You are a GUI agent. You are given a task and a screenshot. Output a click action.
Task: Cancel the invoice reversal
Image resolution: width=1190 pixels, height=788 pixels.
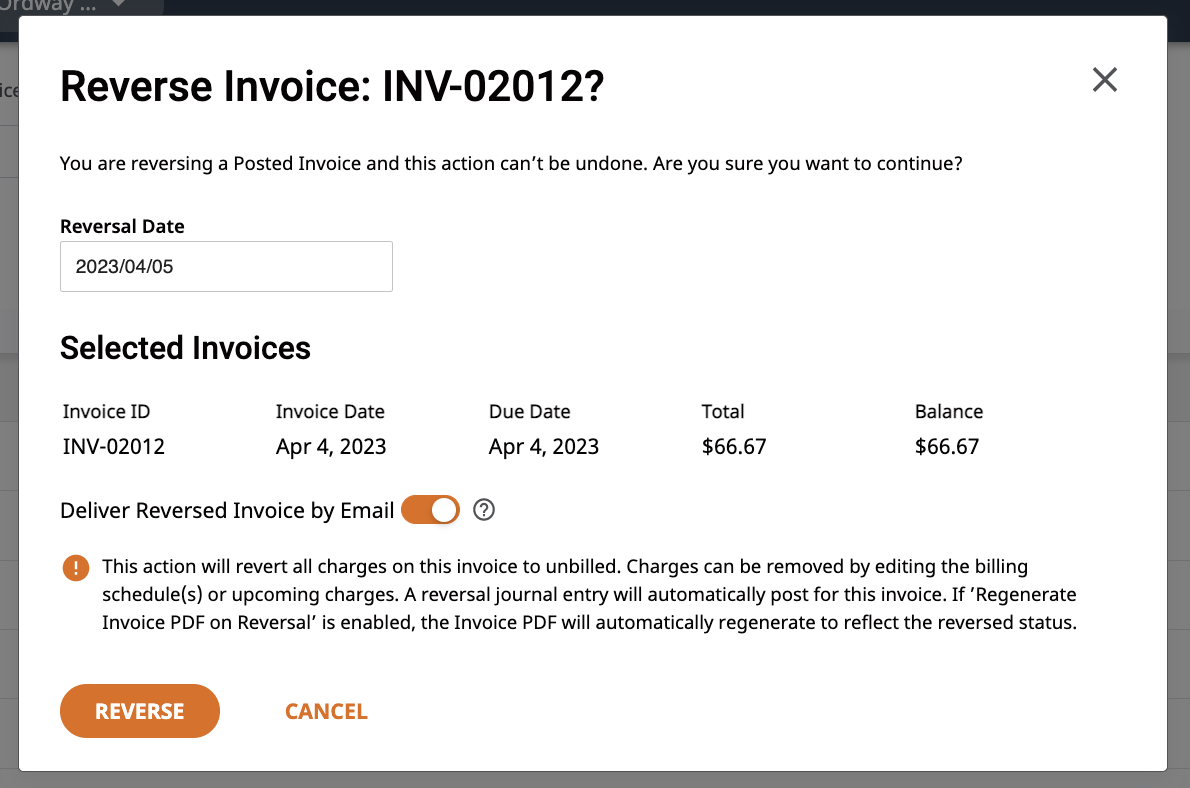[326, 712]
